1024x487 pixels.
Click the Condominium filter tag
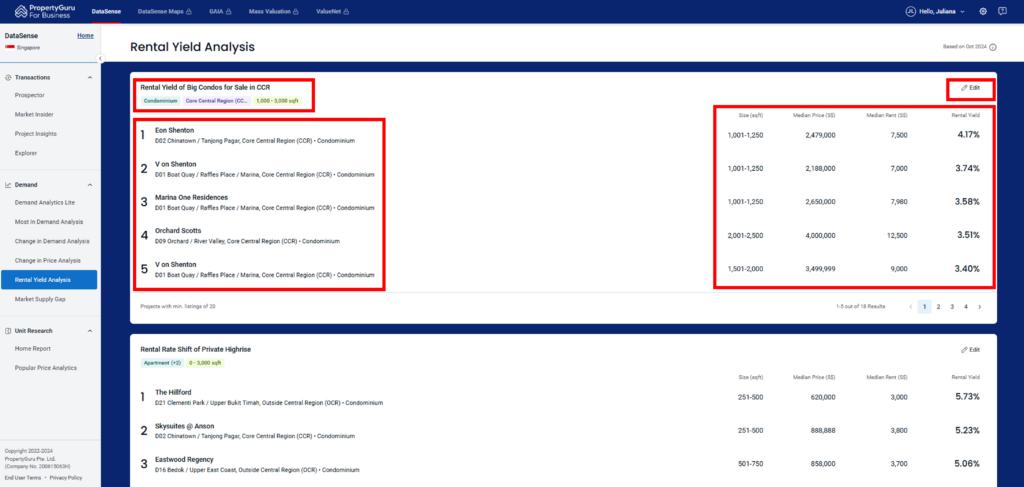click(160, 101)
